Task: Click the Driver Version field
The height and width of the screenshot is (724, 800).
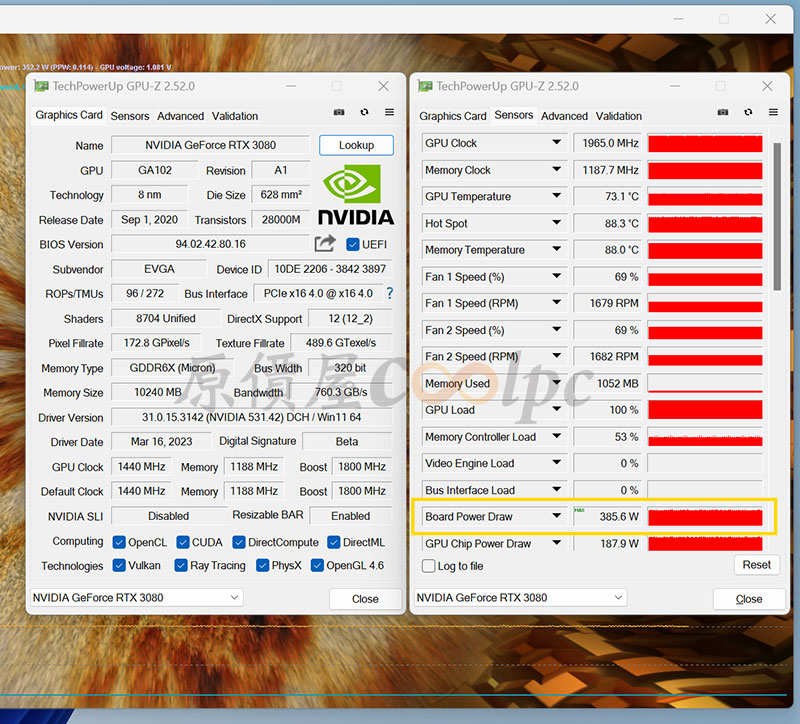Action: click(252, 417)
